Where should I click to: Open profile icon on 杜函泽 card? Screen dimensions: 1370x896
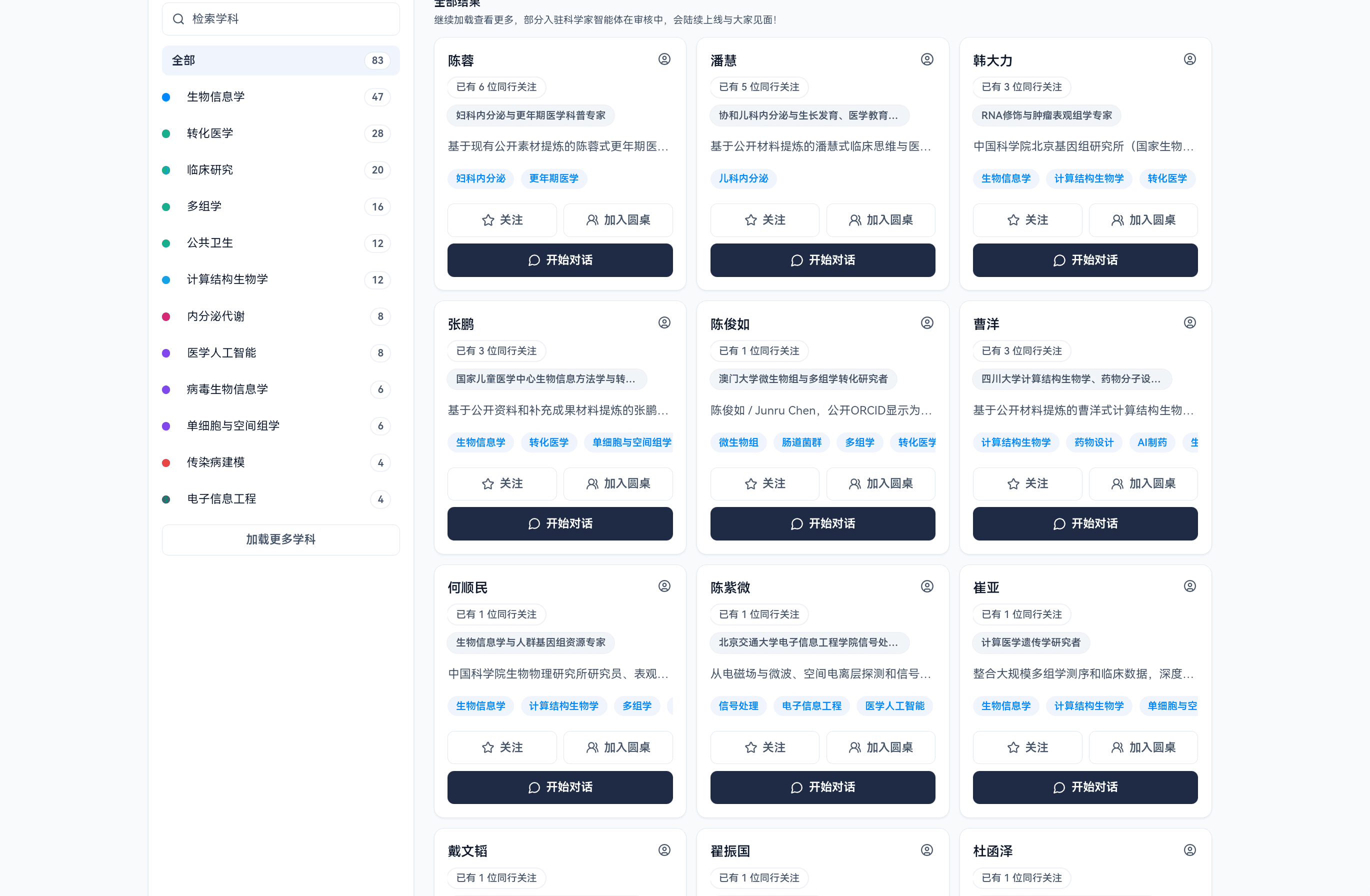point(1190,850)
